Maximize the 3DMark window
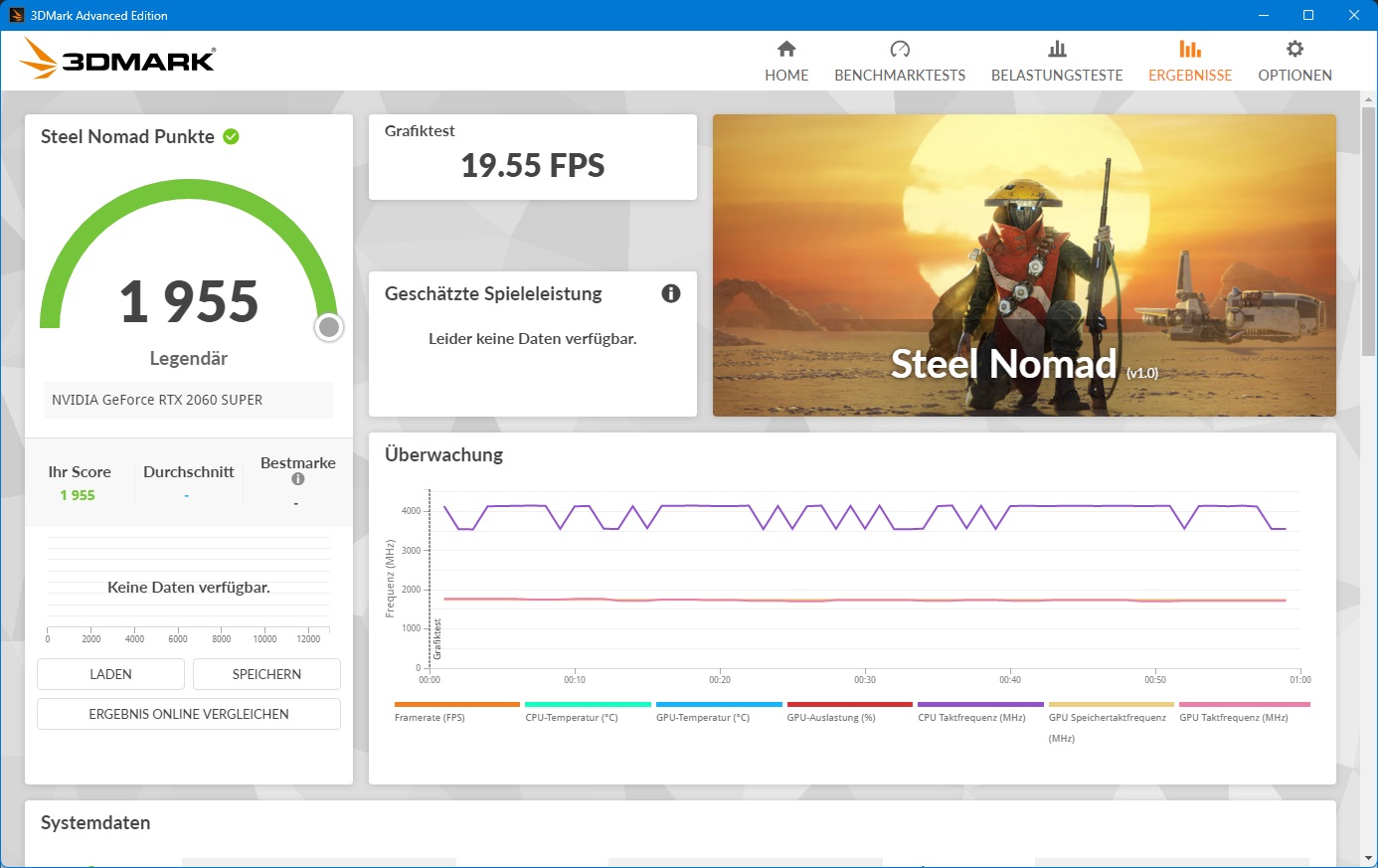This screenshot has width=1378, height=868. click(x=1308, y=15)
